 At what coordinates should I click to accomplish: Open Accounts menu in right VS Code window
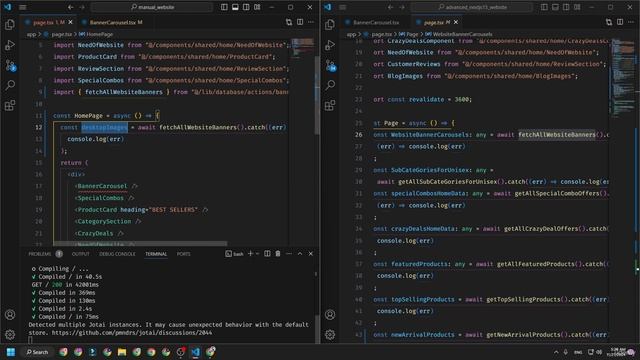(330, 315)
